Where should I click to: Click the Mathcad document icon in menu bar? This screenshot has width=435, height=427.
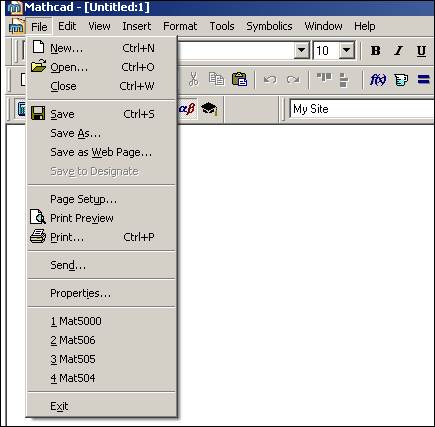click(16, 26)
